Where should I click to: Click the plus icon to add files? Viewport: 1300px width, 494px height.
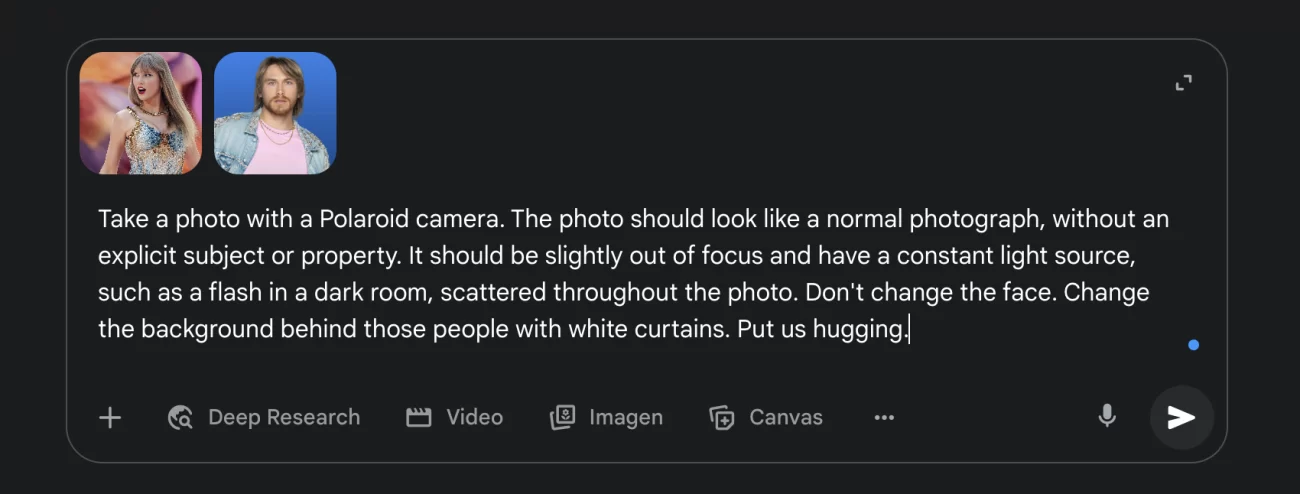tap(110, 418)
